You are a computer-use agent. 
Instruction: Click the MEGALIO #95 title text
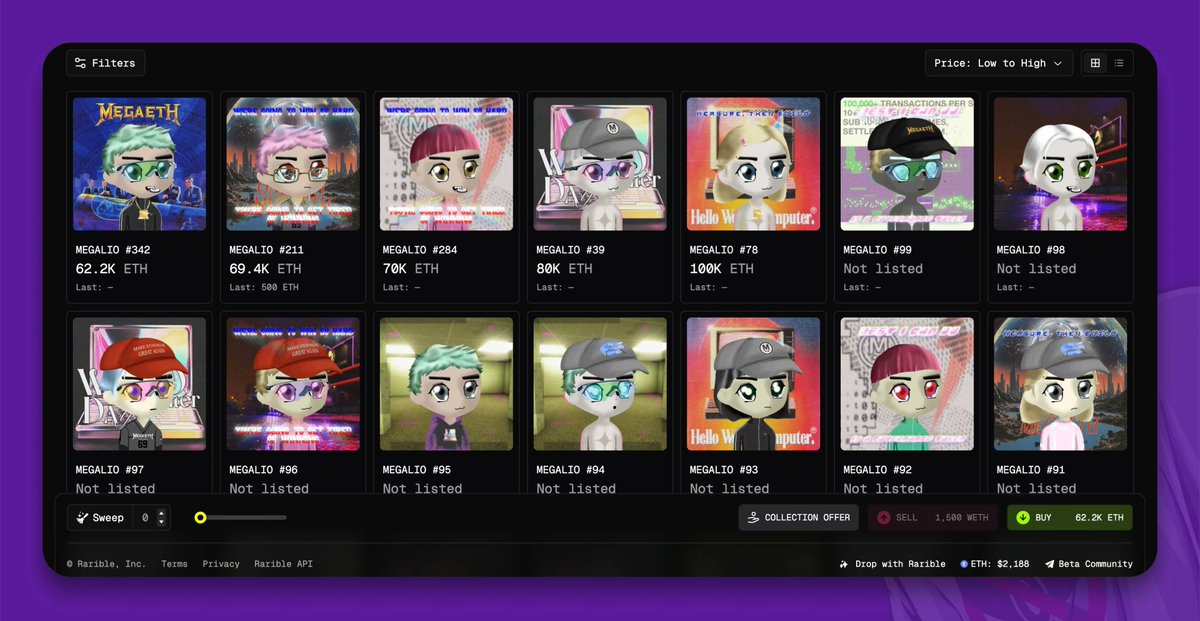pos(417,470)
